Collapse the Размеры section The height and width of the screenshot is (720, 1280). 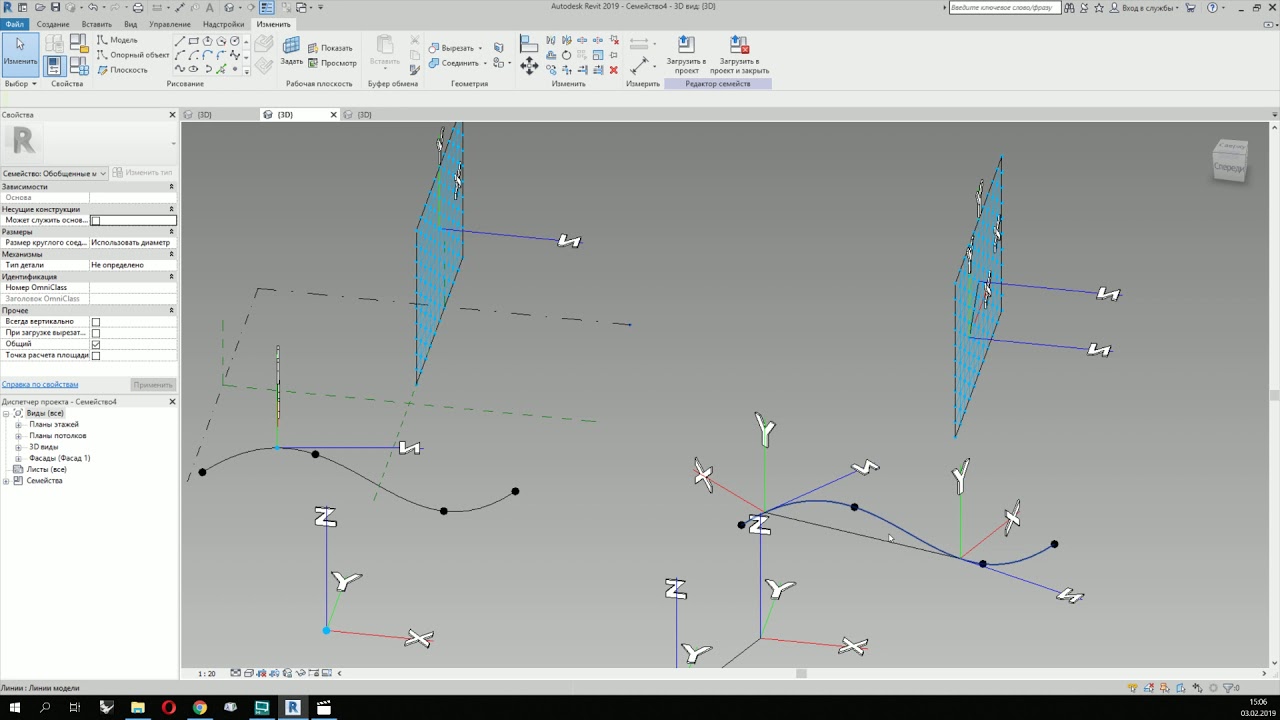171,232
